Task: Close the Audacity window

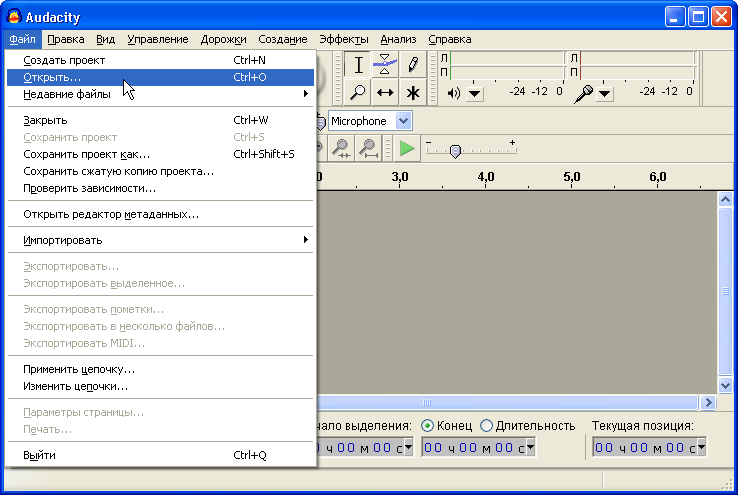Action: (x=721, y=17)
